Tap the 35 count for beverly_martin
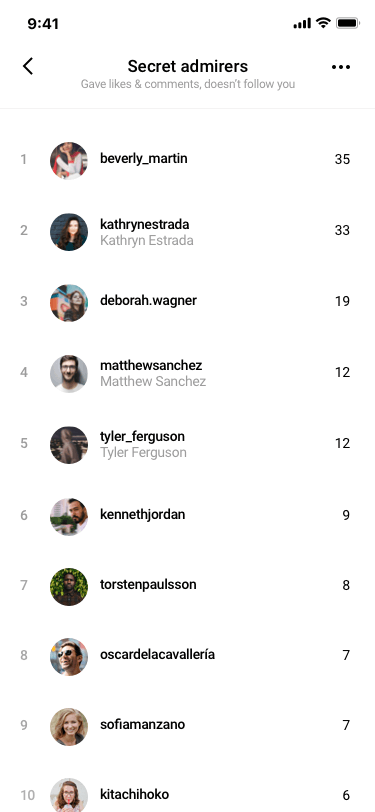This screenshot has width=375, height=812. click(342, 159)
